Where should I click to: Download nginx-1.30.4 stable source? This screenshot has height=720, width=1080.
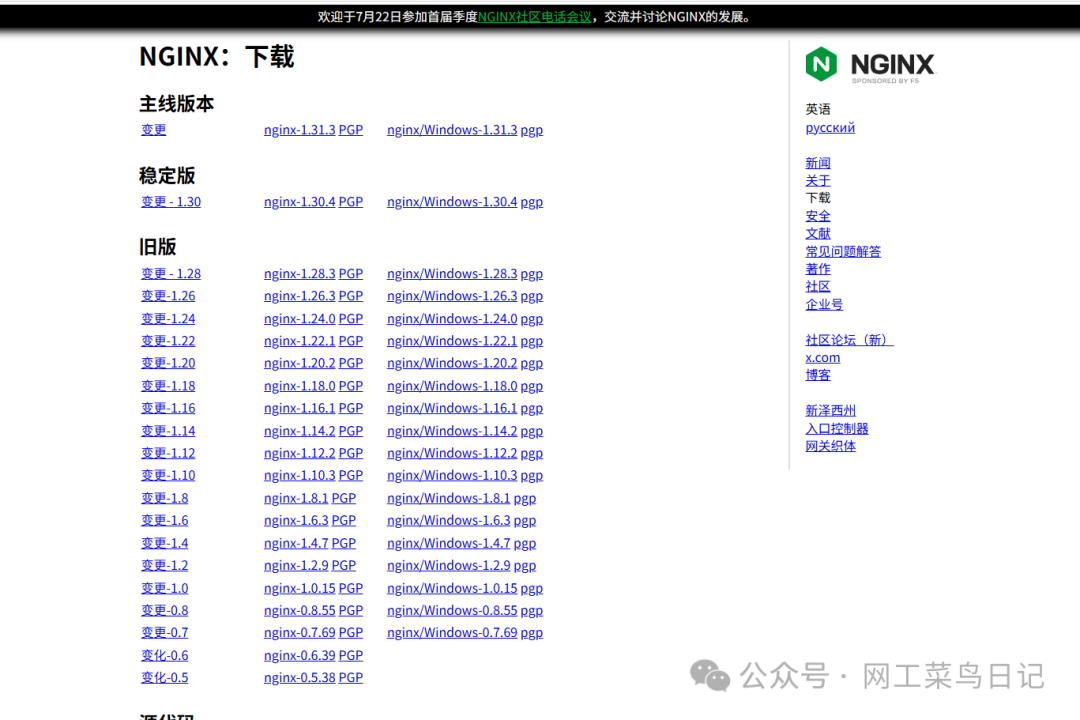pos(300,202)
